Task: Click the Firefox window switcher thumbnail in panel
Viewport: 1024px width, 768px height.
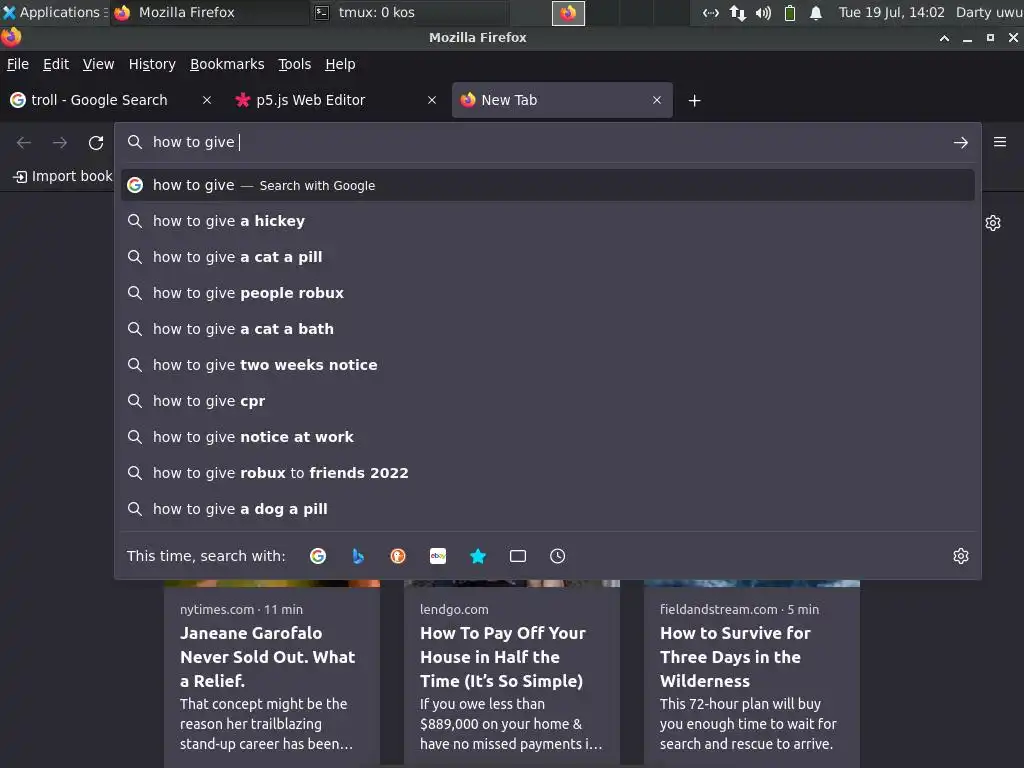Action: click(568, 13)
